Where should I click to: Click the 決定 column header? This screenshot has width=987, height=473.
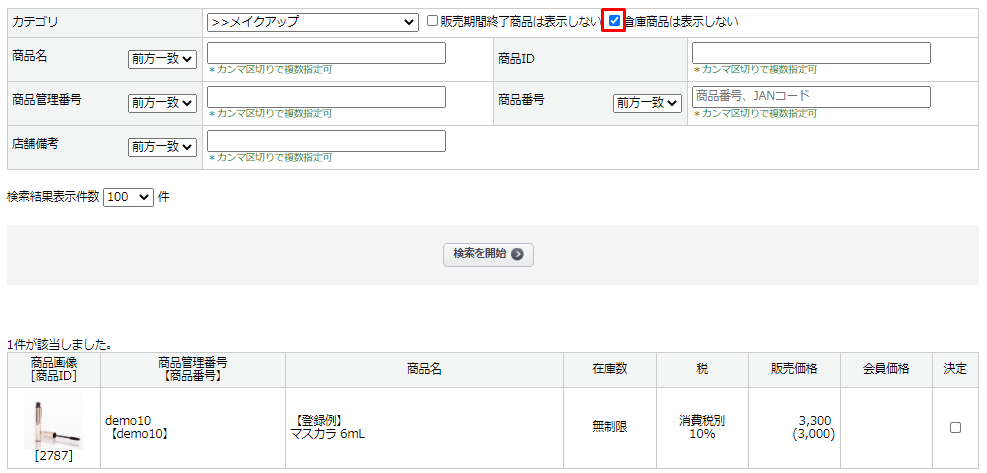tap(955, 370)
